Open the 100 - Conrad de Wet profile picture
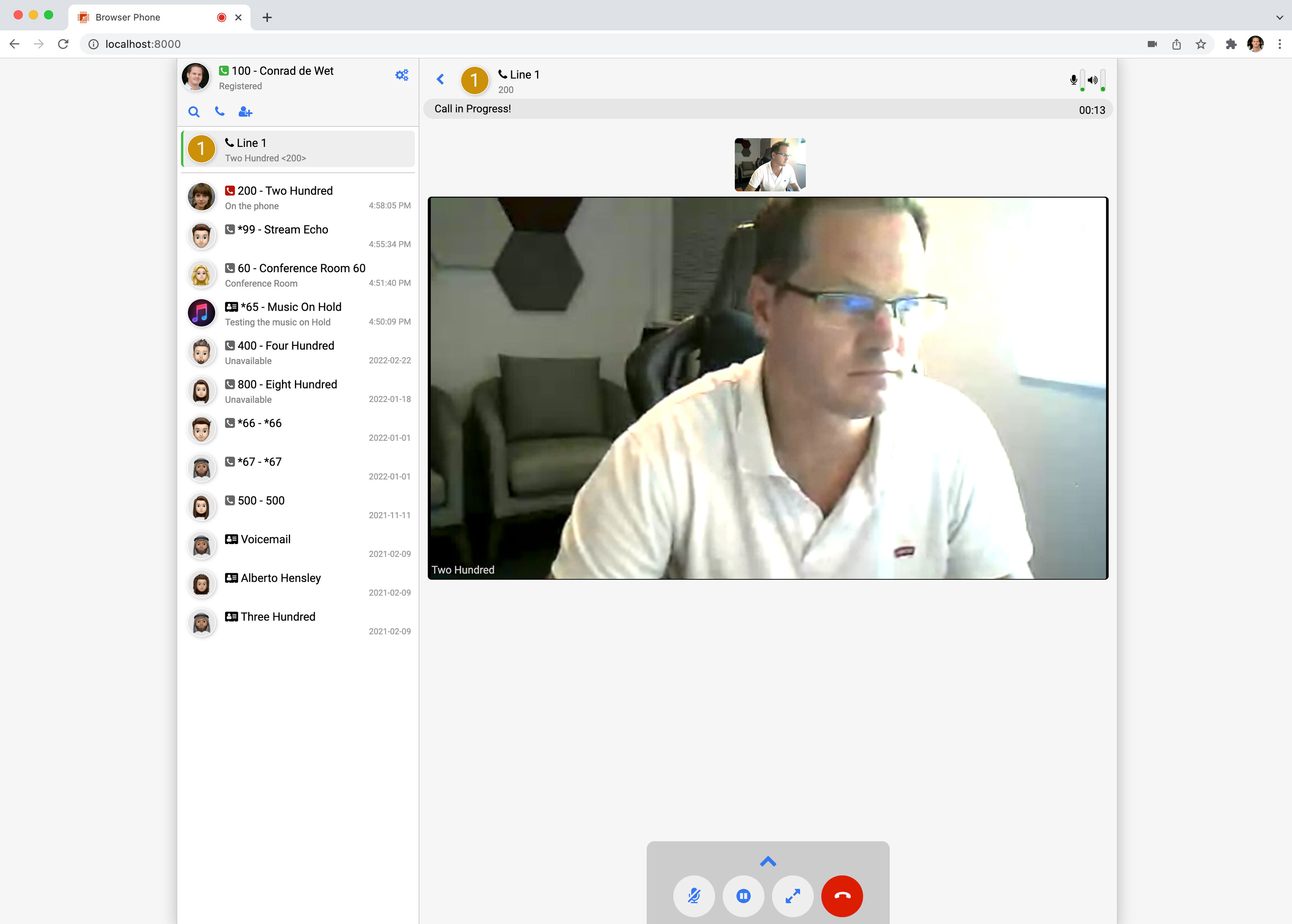Viewport: 1292px width, 924px height. (x=195, y=77)
